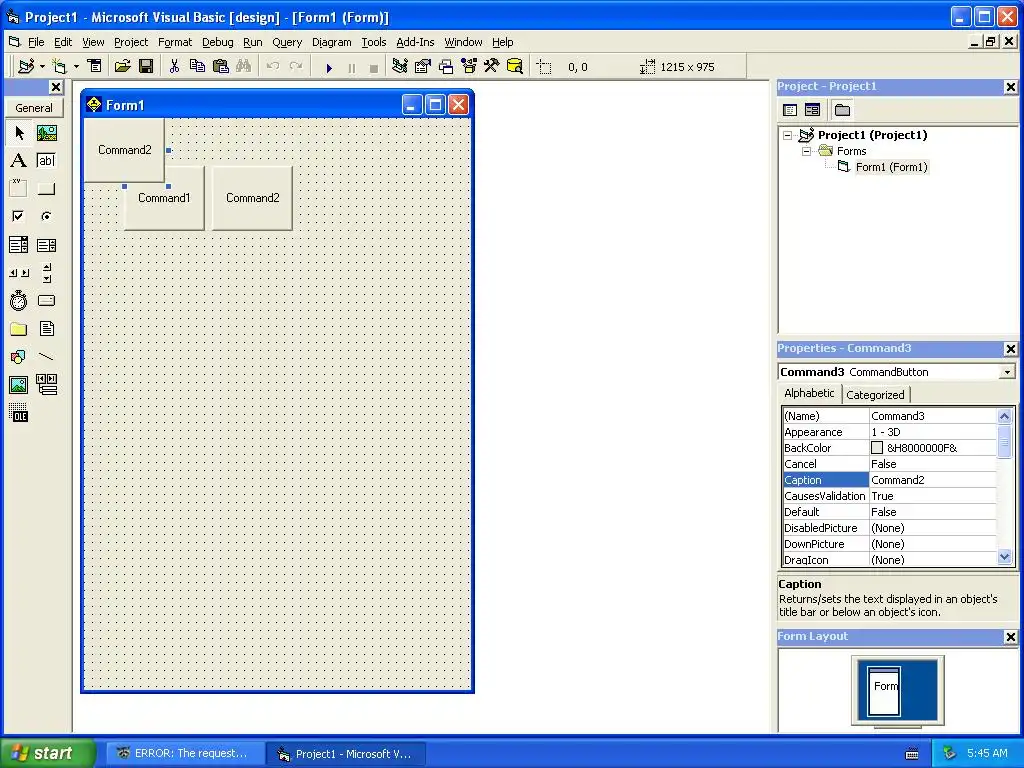Collapse the Project1 (Project1) tree node
This screenshot has width=1024, height=768.
[x=788, y=135]
